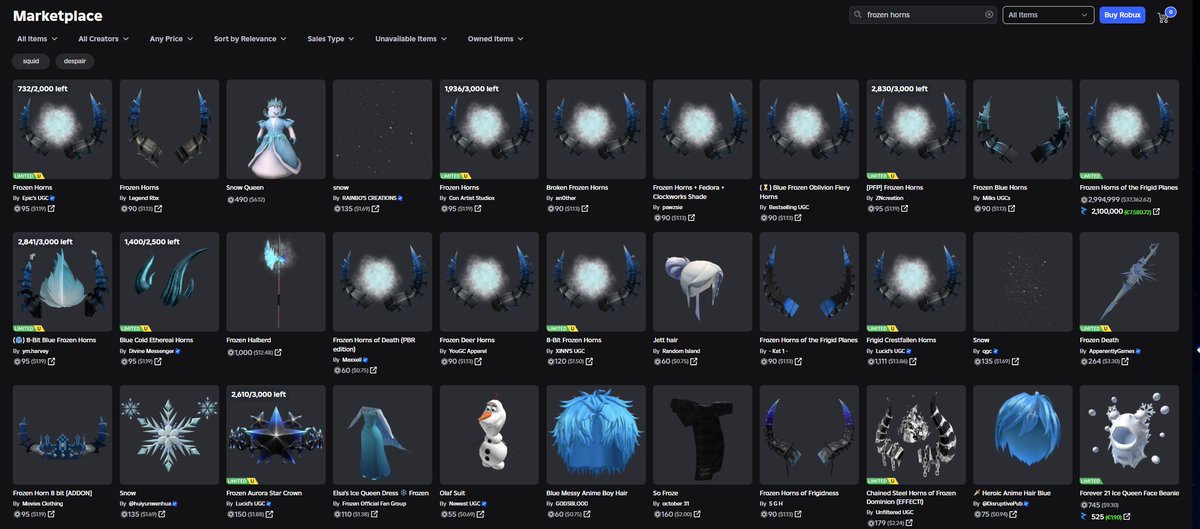This screenshot has width=1200, height=529.
Task: Open the Any Price dropdown
Action: 171,39
